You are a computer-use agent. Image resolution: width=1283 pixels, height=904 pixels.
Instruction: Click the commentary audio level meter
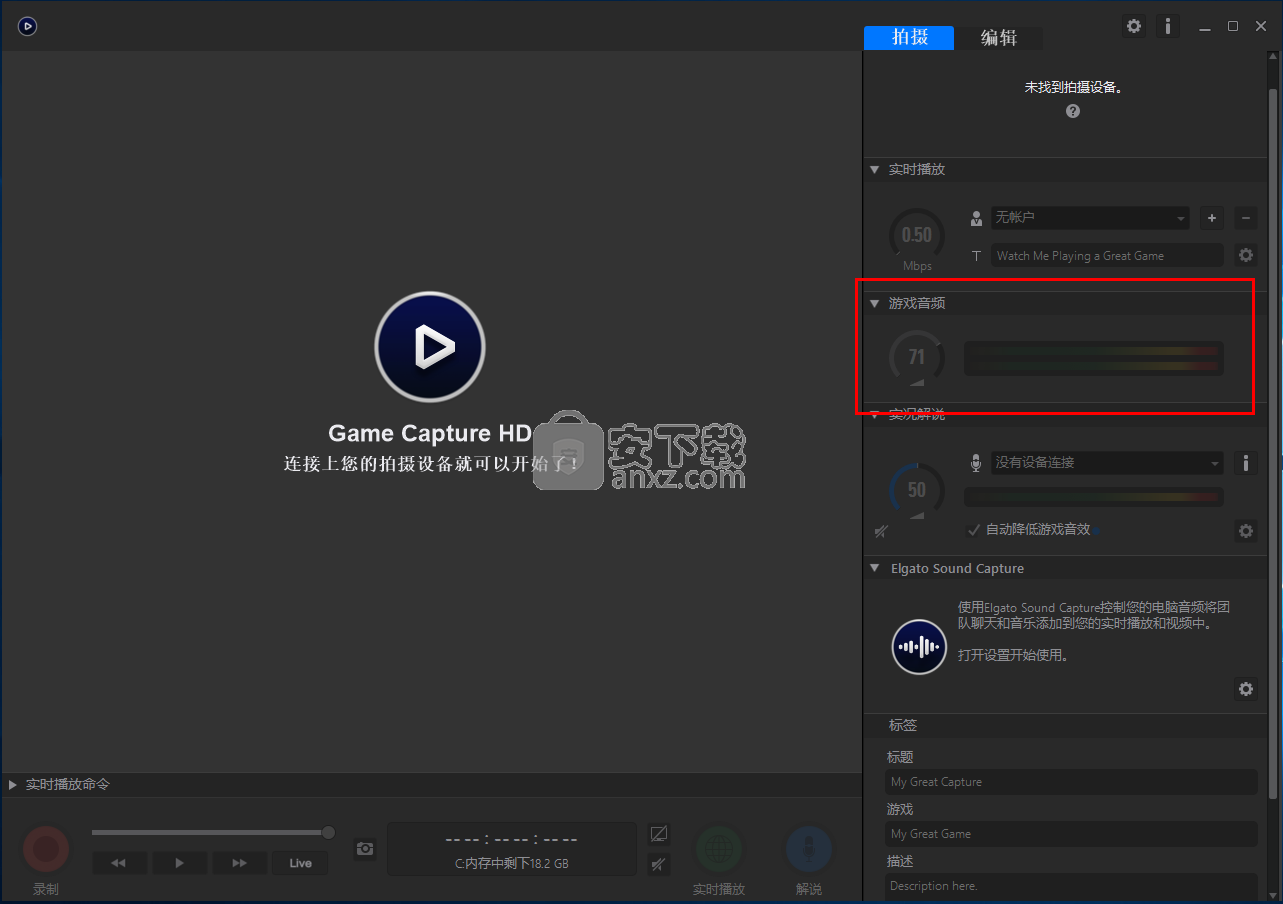(x=1093, y=497)
